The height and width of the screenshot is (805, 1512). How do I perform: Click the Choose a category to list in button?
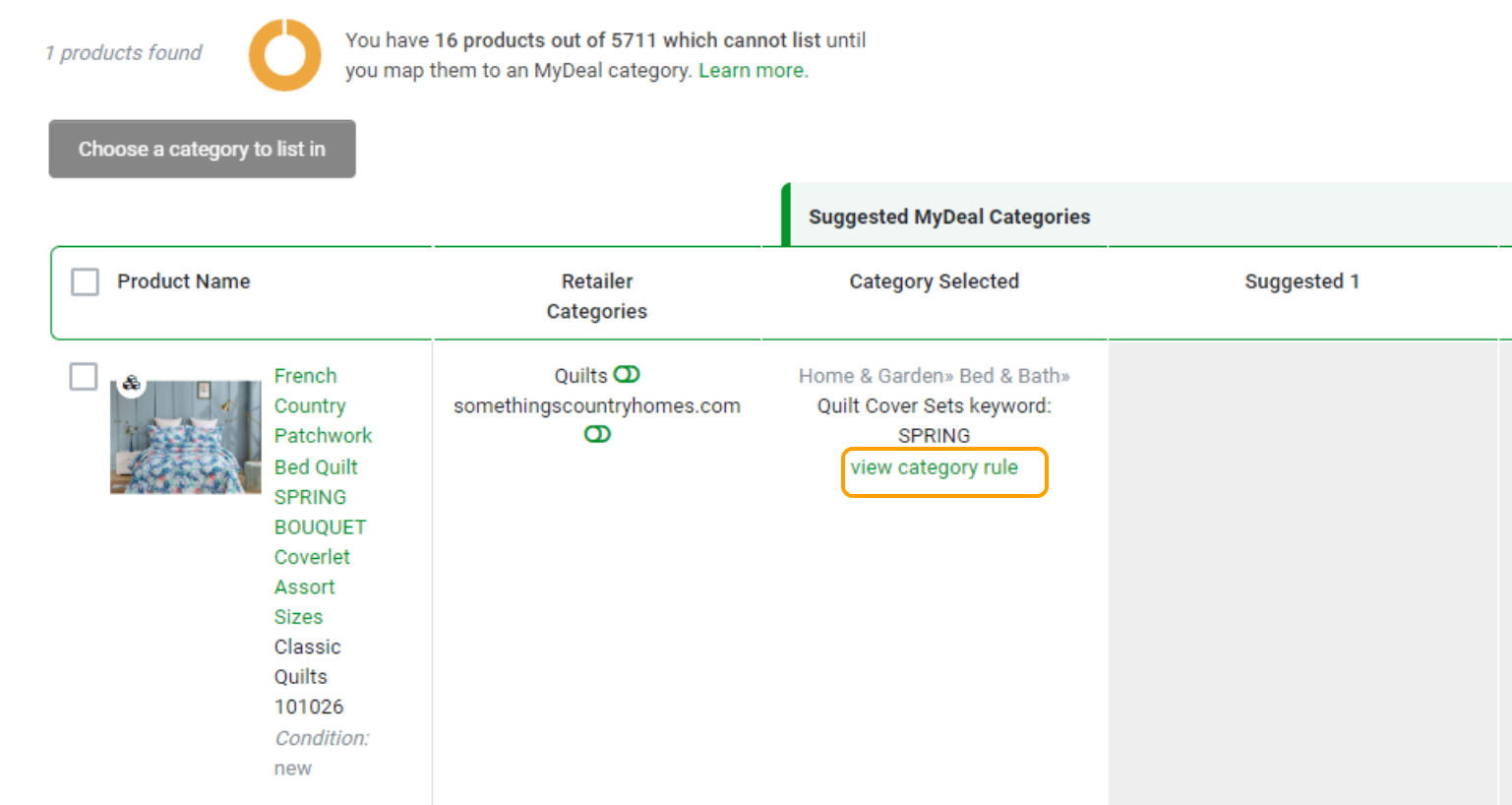click(x=202, y=149)
